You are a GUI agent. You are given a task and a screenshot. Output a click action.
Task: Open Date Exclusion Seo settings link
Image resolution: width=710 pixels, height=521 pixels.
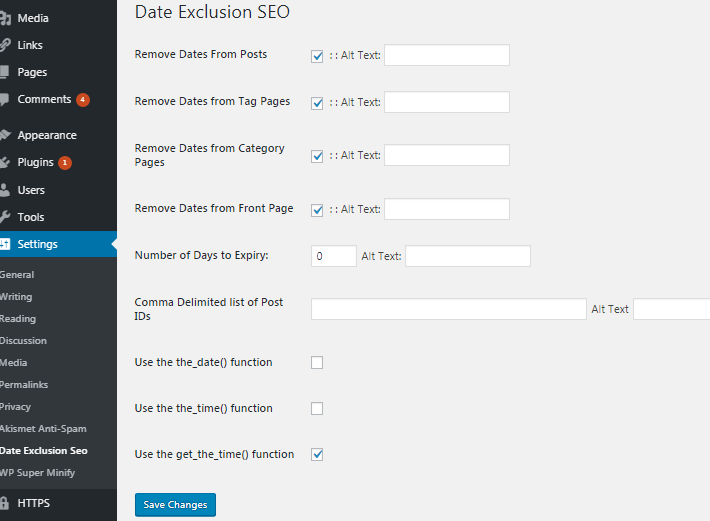(x=43, y=450)
